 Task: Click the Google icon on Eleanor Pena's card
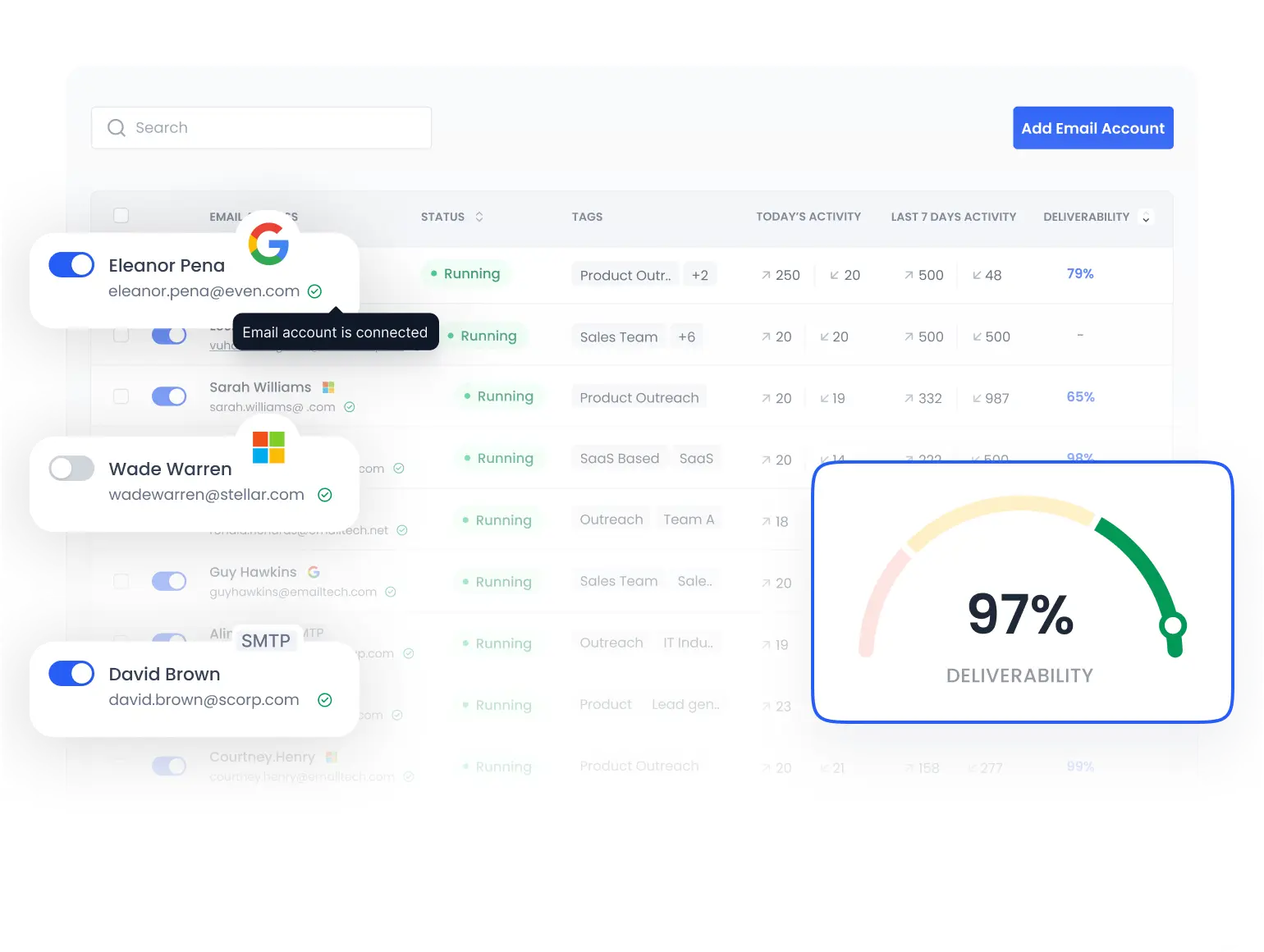(268, 245)
